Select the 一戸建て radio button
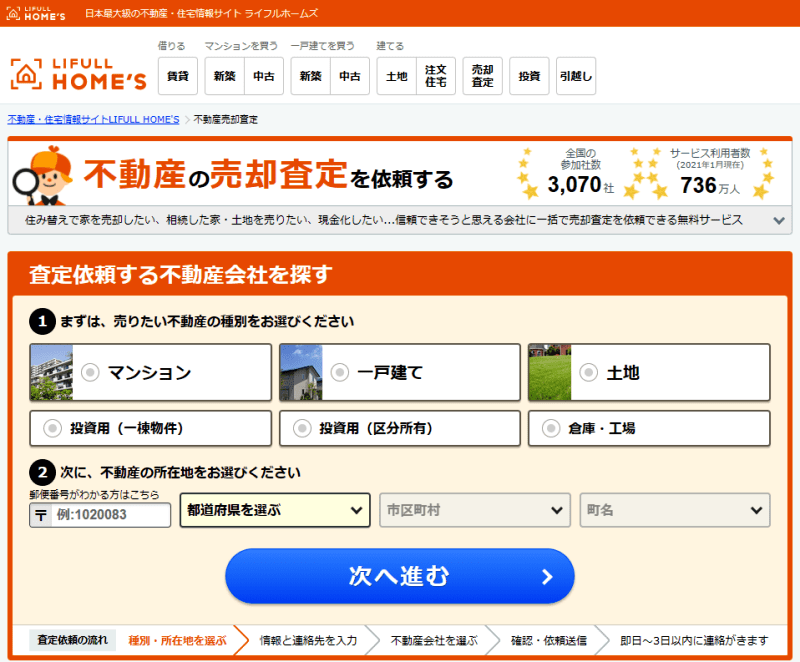Screen dimensions: 800x662 (x=340, y=372)
